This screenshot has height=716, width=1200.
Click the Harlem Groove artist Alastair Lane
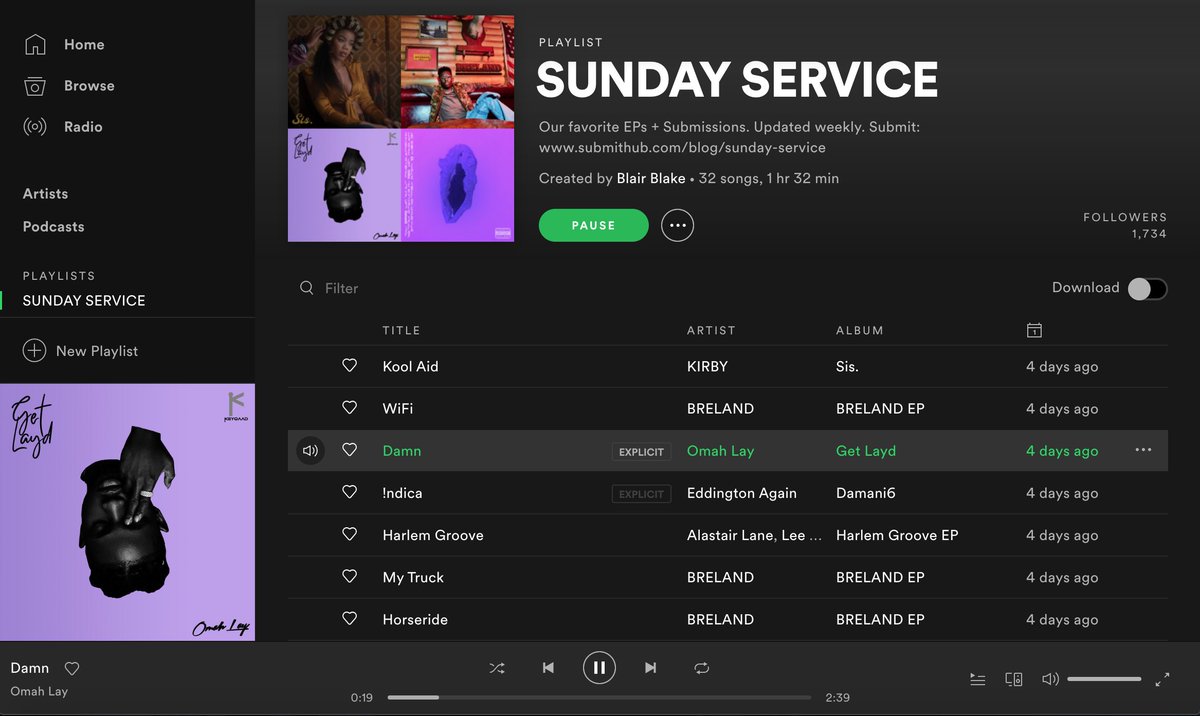(x=731, y=535)
